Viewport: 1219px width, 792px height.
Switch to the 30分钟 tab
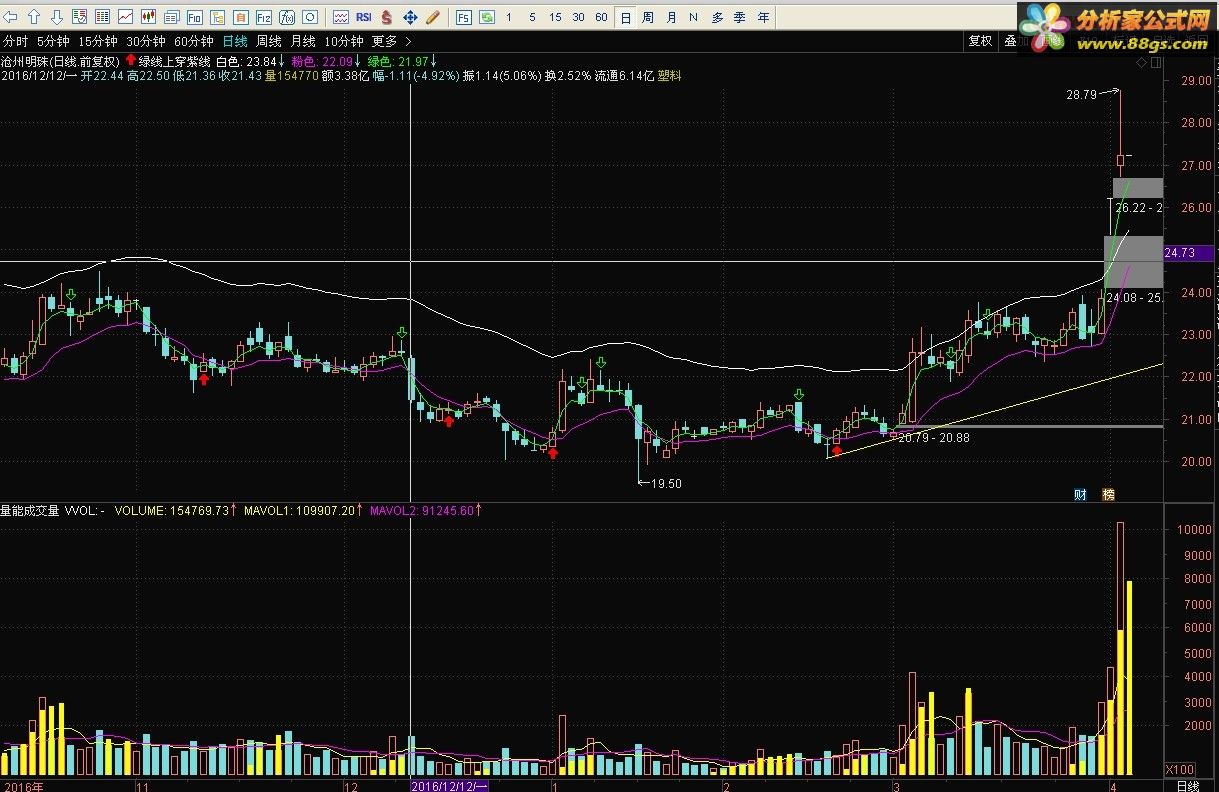(145, 41)
